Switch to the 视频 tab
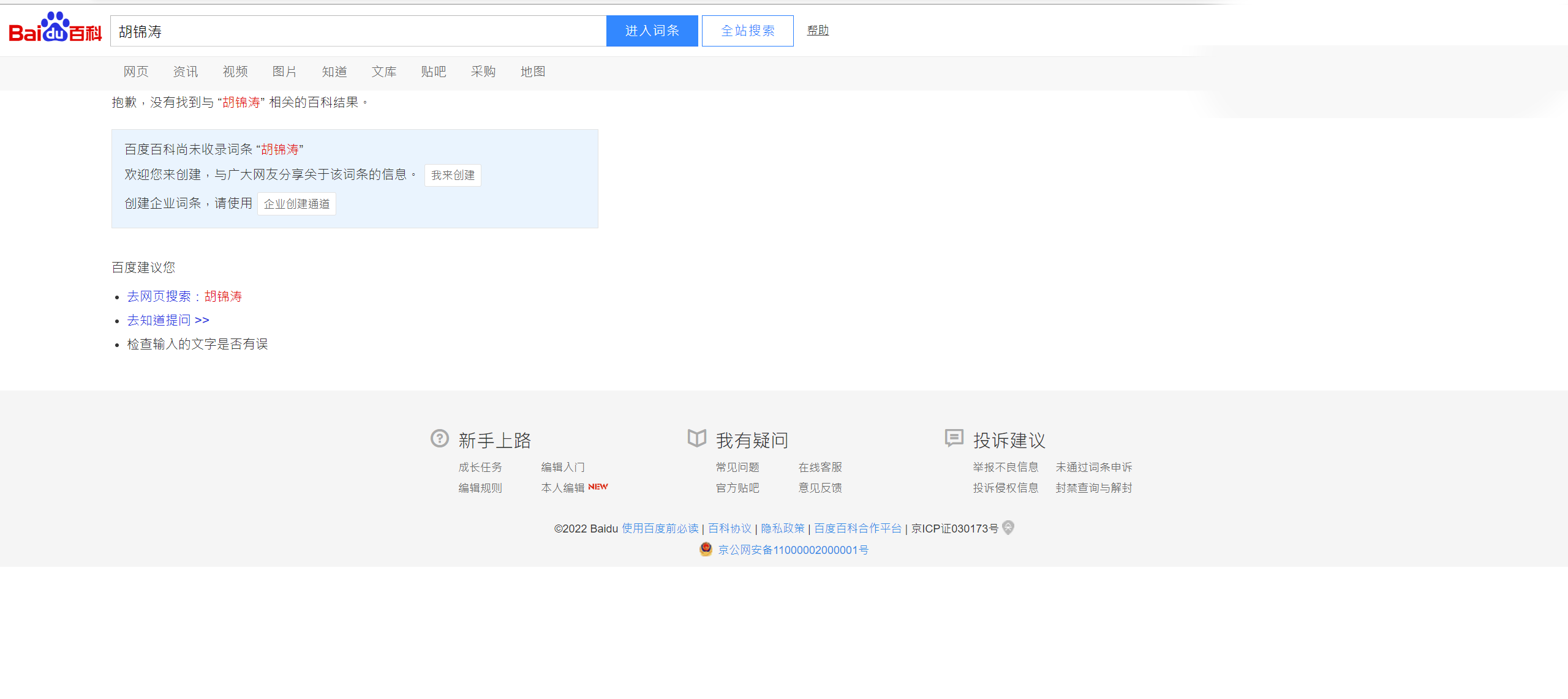This screenshot has height=699, width=1568. click(x=235, y=72)
